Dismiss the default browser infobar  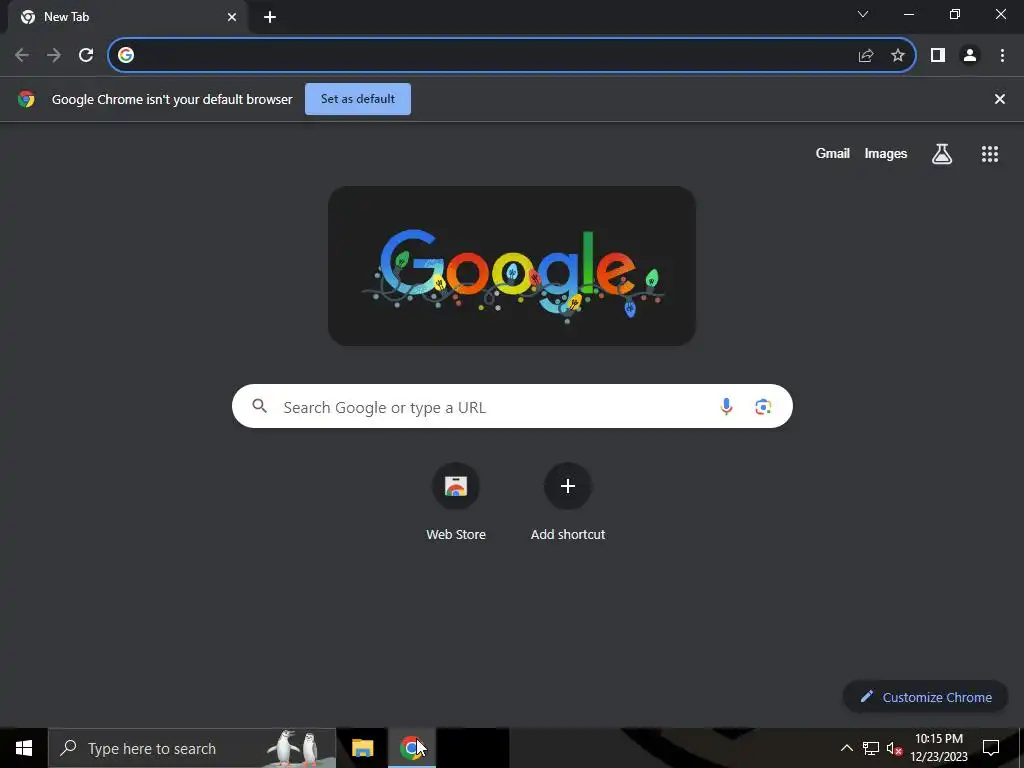pos(1000,99)
